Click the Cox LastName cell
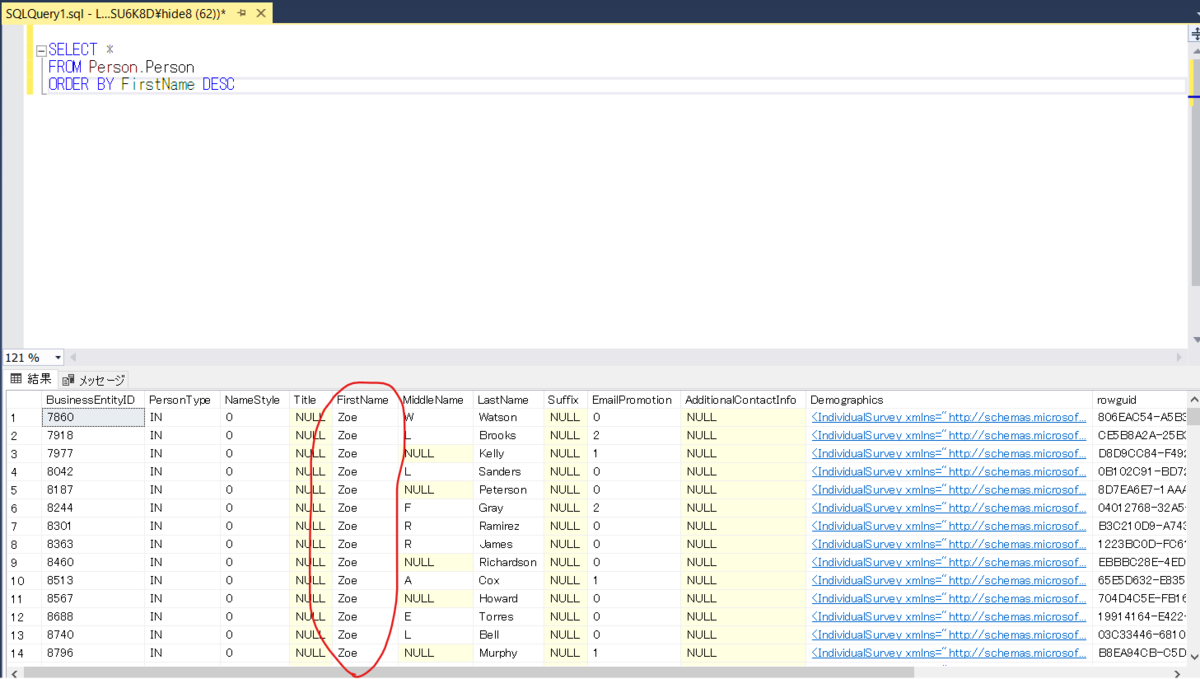1200x679 pixels. point(509,580)
